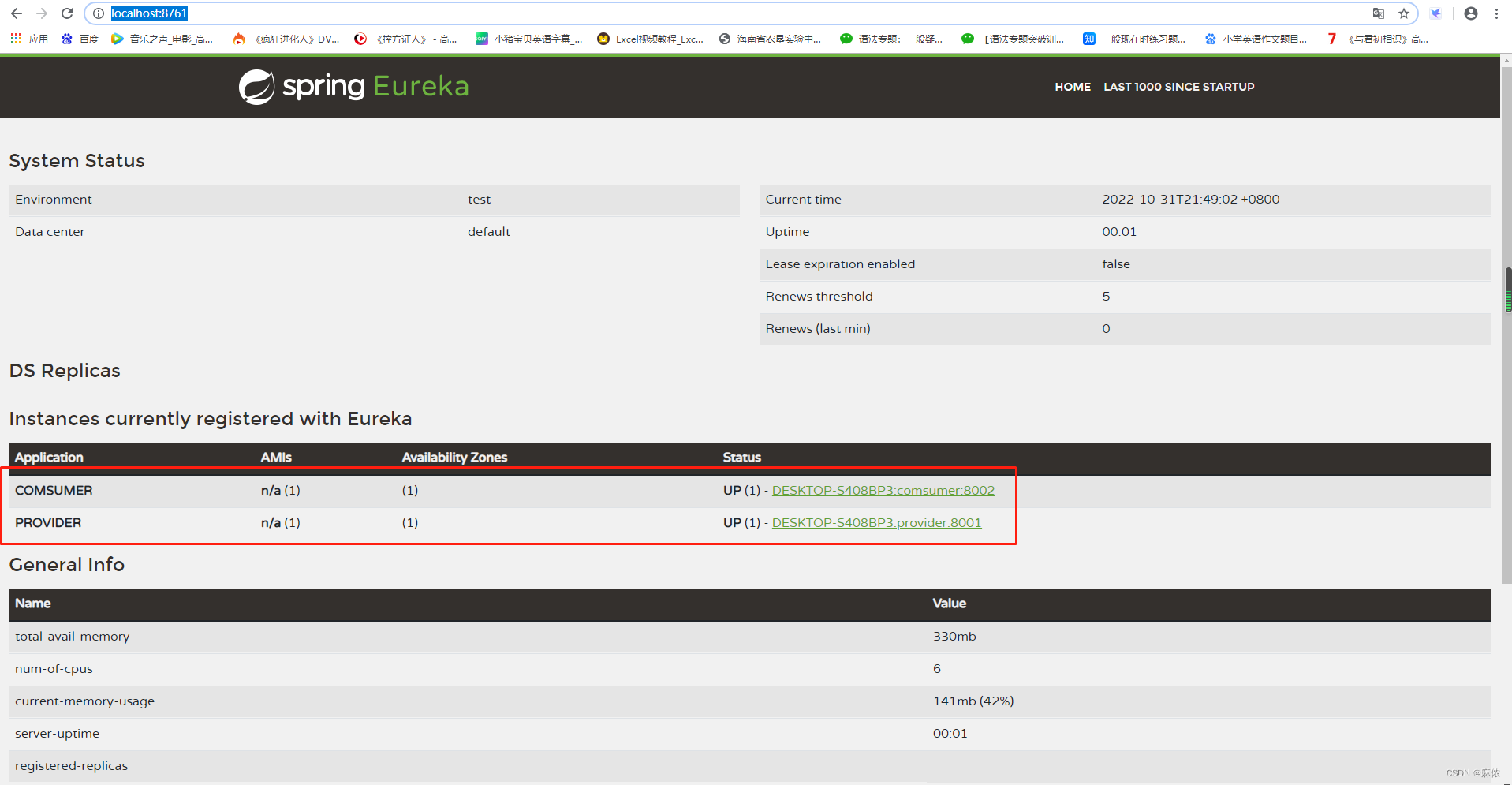Click the browser profile account icon

click(1470, 13)
